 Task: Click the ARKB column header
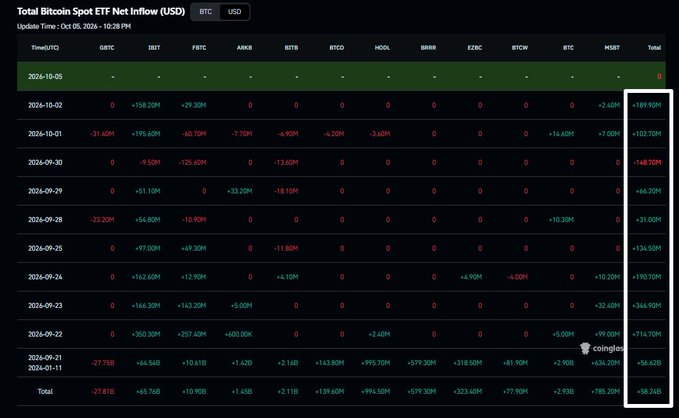coord(244,48)
